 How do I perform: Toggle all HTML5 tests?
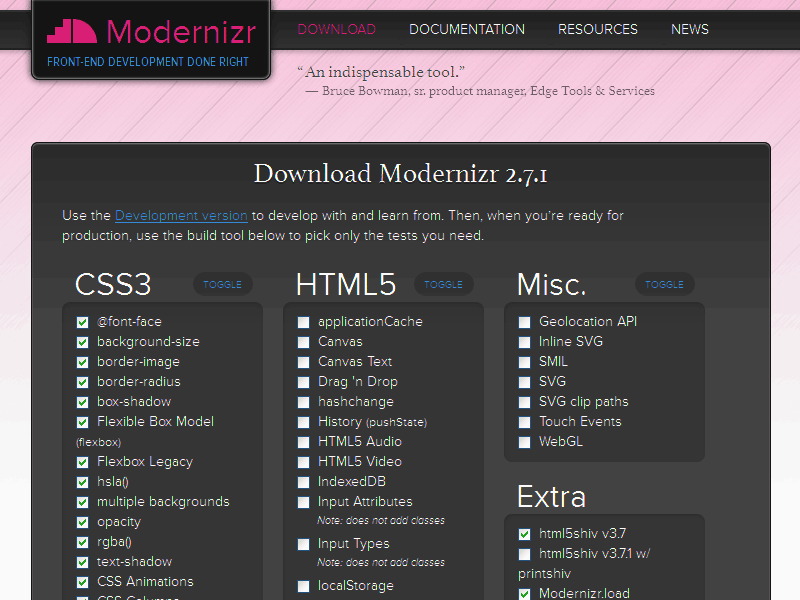443,284
